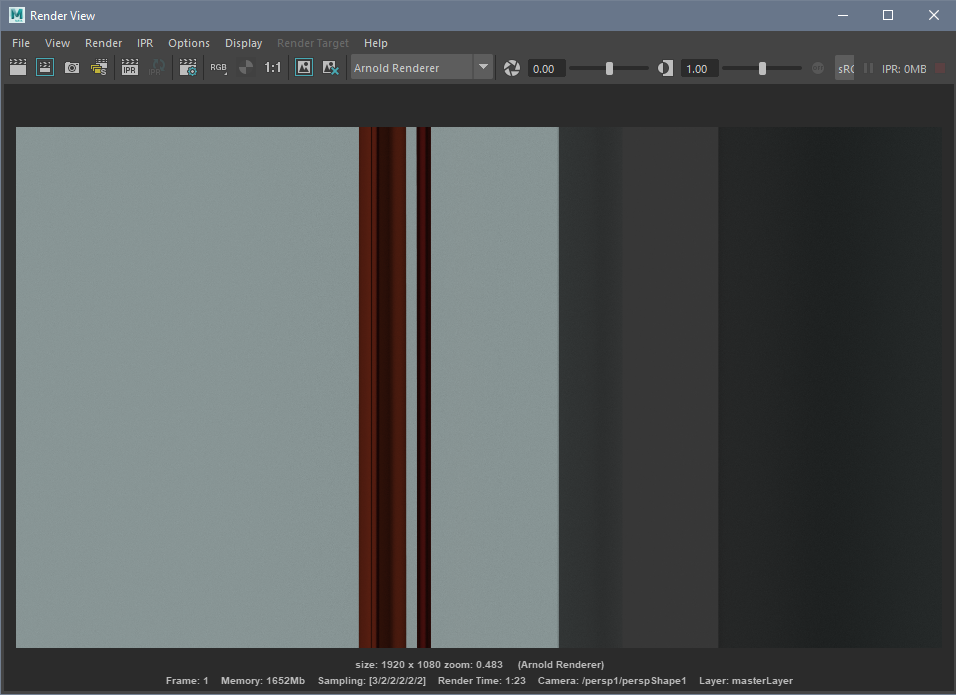
Task: Expand the RGB channel display options
Action: 226,73
